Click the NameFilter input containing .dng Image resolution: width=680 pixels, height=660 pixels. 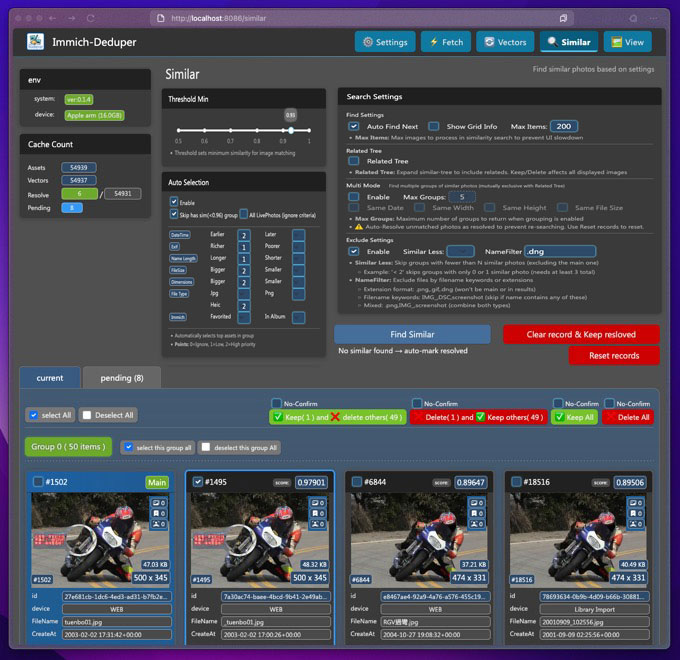coord(560,252)
